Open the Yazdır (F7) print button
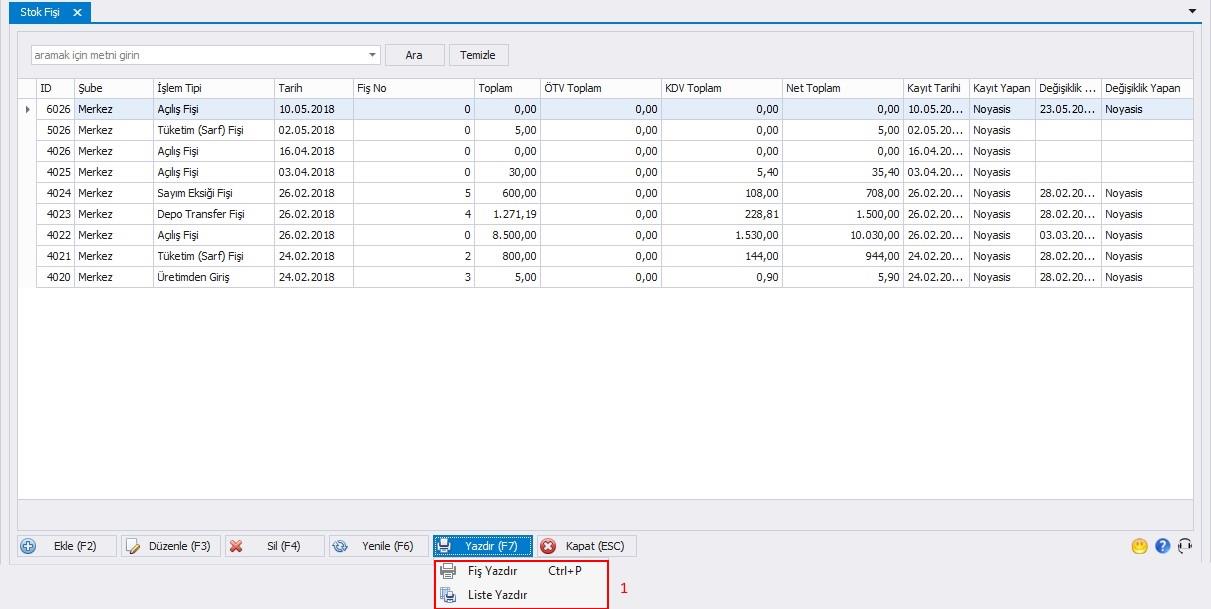Viewport: 1211px width, 609px height. [x=483, y=546]
